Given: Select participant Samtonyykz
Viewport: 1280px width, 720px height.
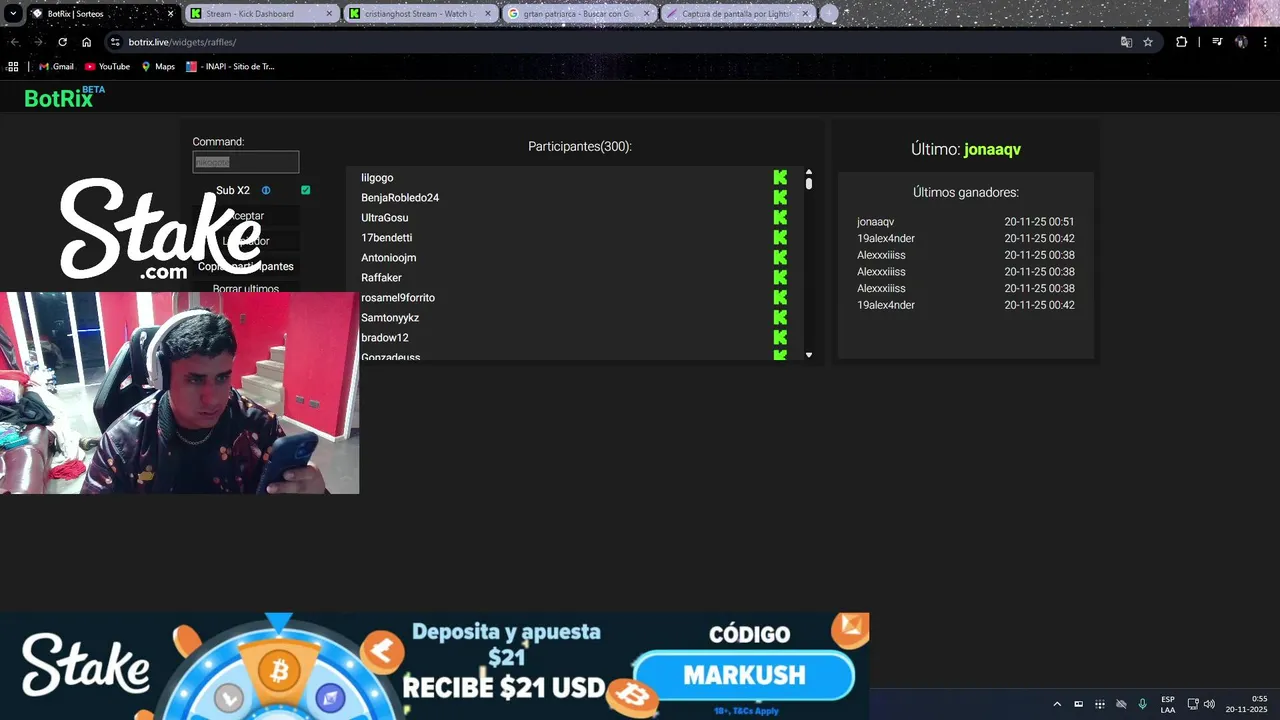Looking at the screenshot, I should tap(390, 318).
